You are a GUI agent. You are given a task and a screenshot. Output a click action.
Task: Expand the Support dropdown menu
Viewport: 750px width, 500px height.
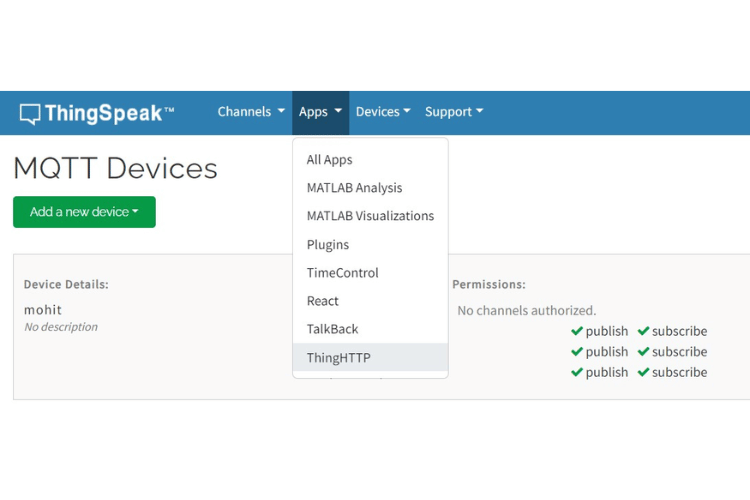[x=454, y=112]
